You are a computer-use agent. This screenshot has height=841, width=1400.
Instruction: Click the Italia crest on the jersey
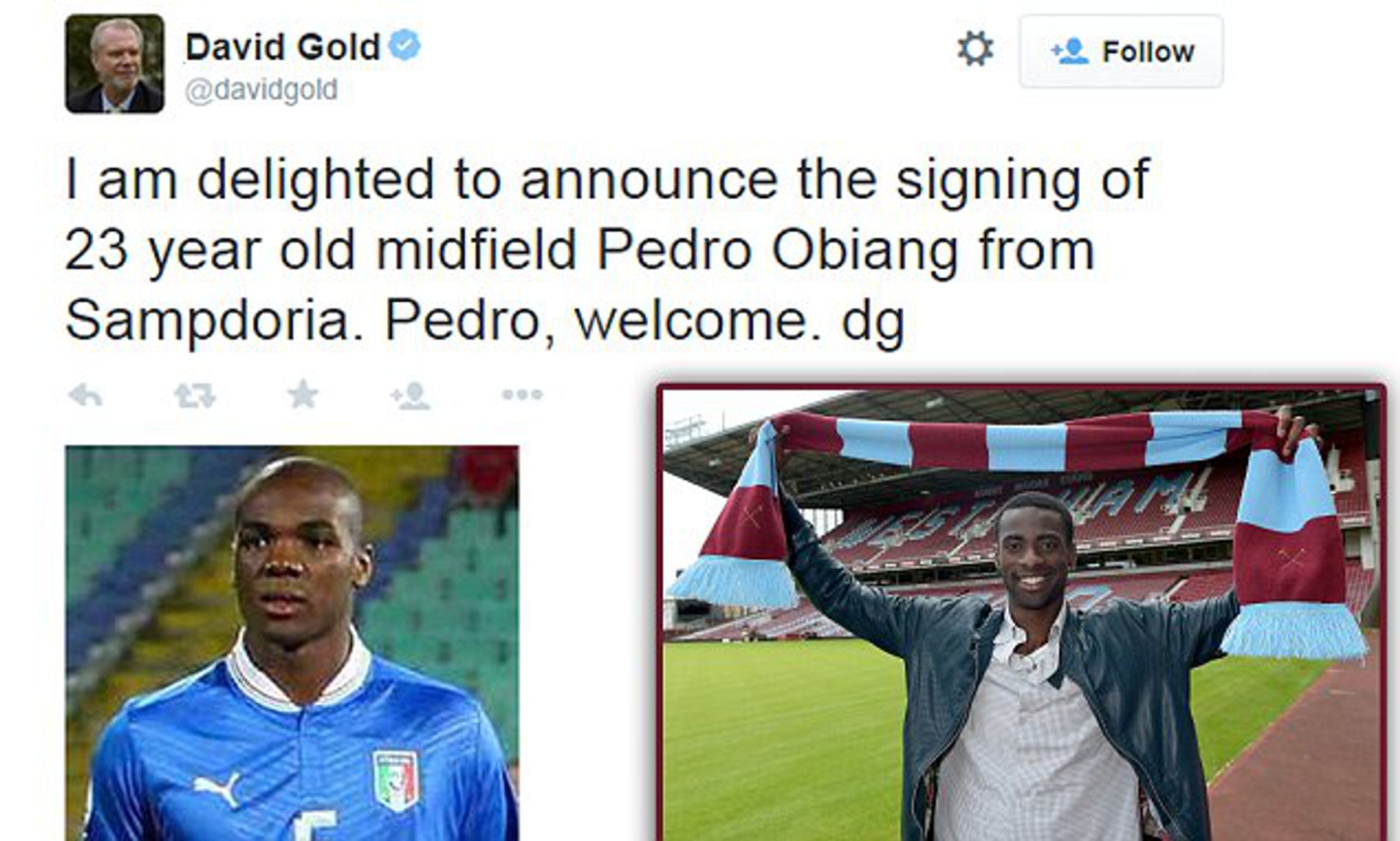(x=396, y=780)
